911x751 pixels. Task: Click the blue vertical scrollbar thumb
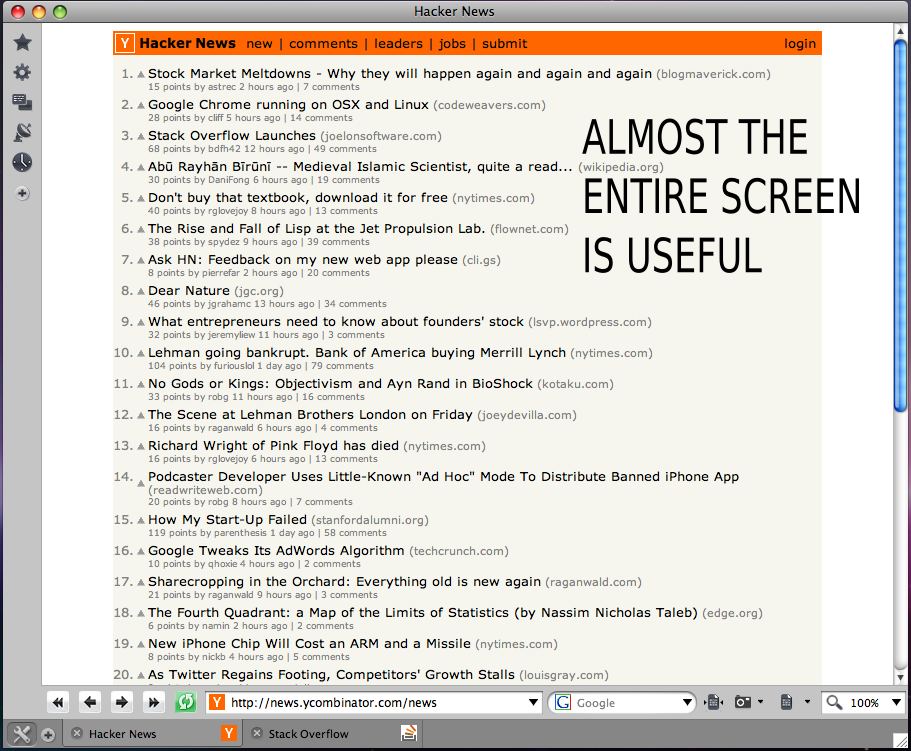click(x=901, y=225)
